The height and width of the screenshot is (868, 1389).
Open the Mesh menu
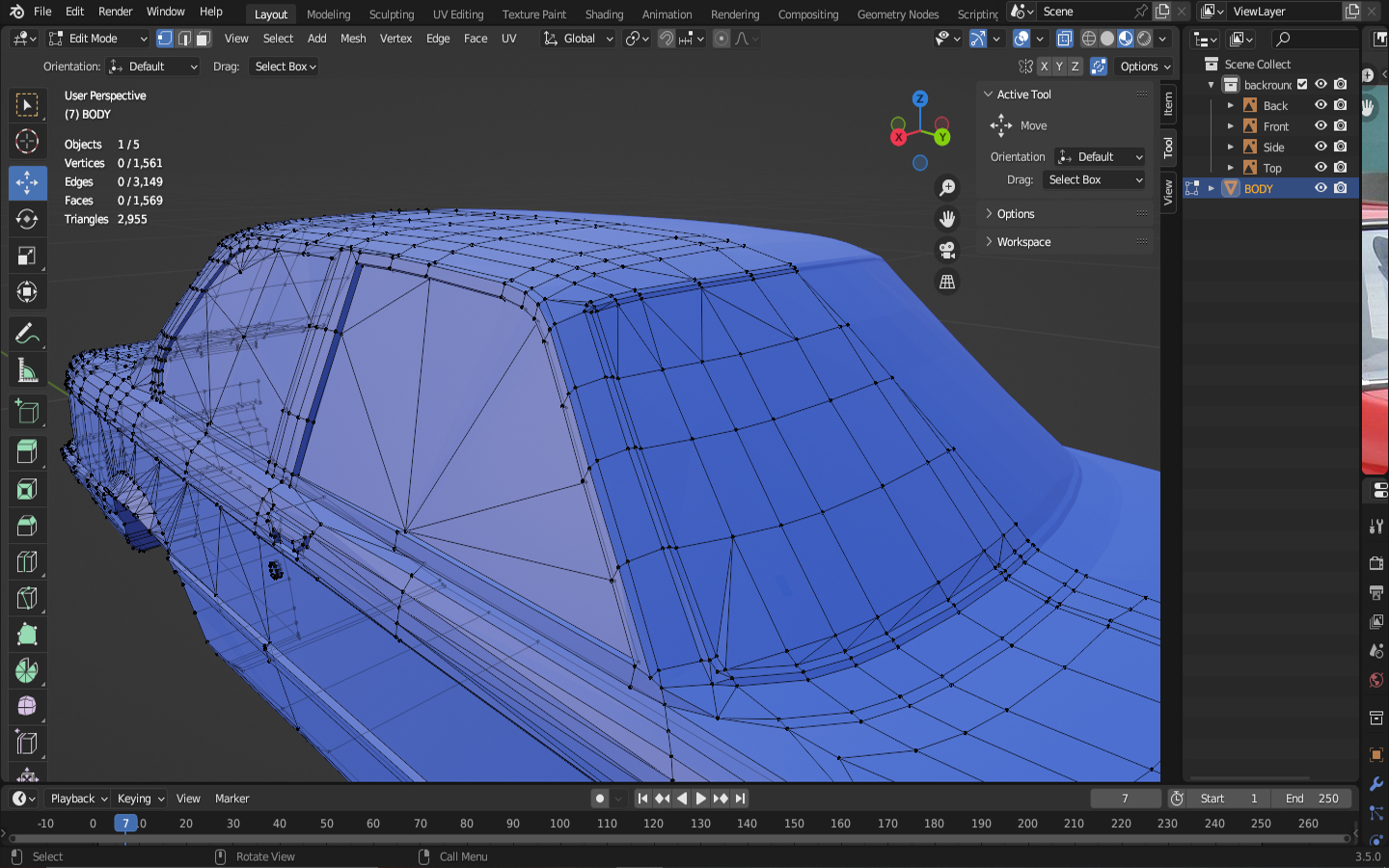pos(353,39)
